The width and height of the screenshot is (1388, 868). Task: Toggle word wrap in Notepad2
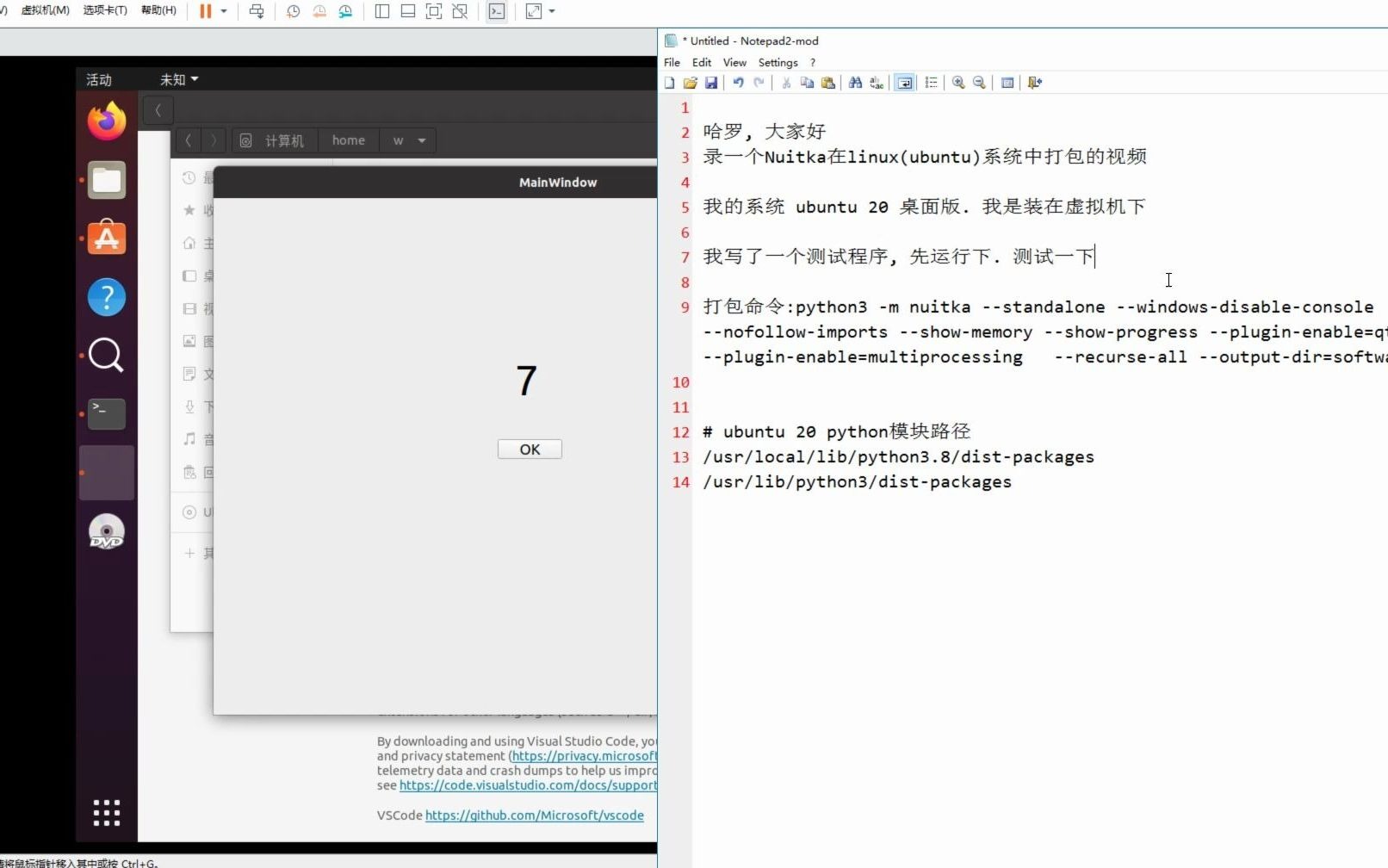coord(904,82)
